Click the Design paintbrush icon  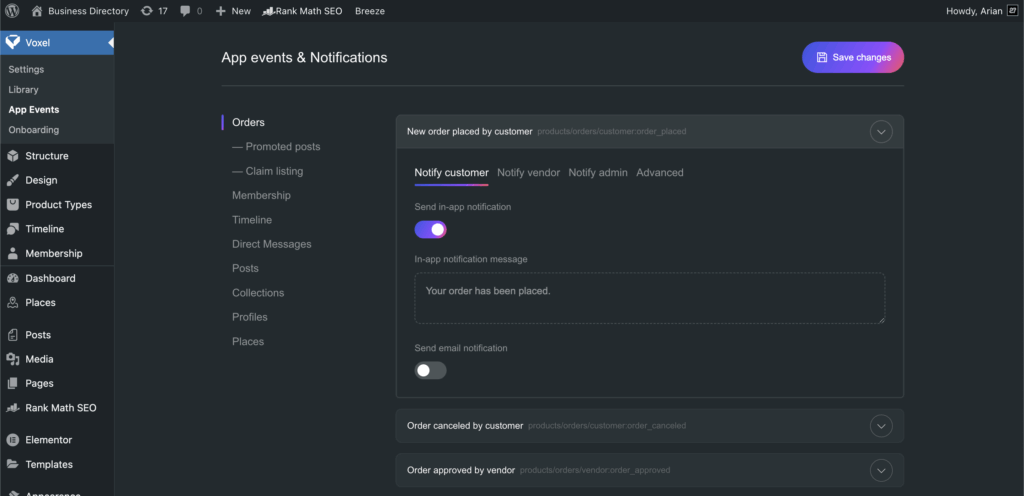click(13, 180)
